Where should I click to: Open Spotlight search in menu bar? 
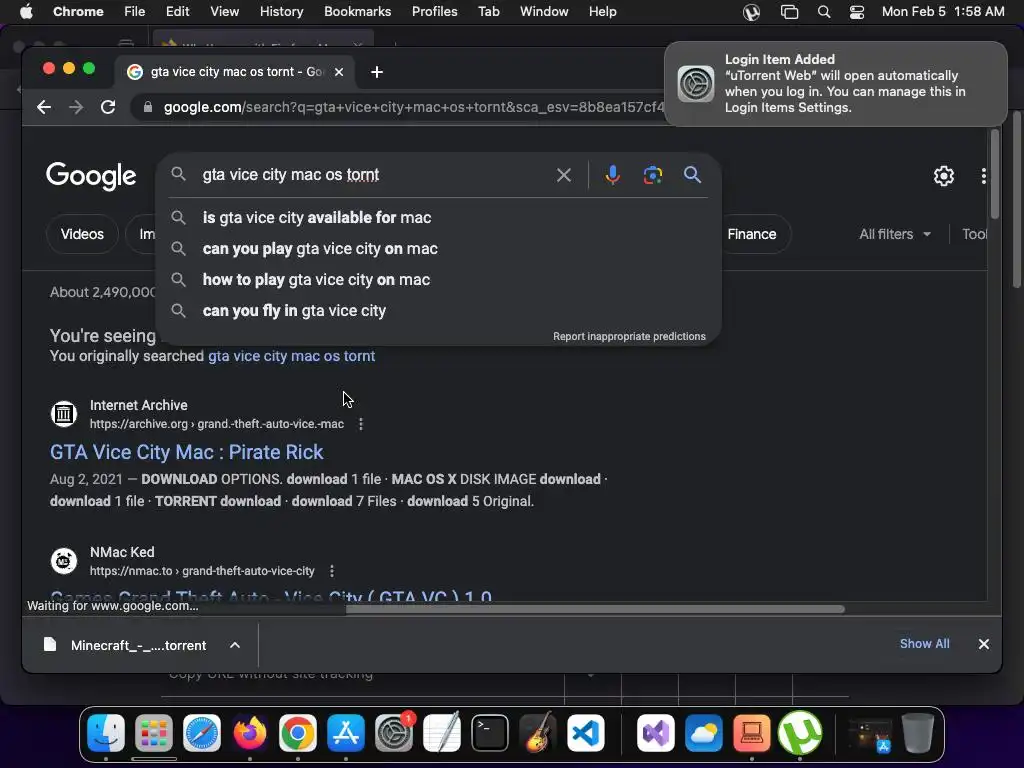[x=824, y=12]
